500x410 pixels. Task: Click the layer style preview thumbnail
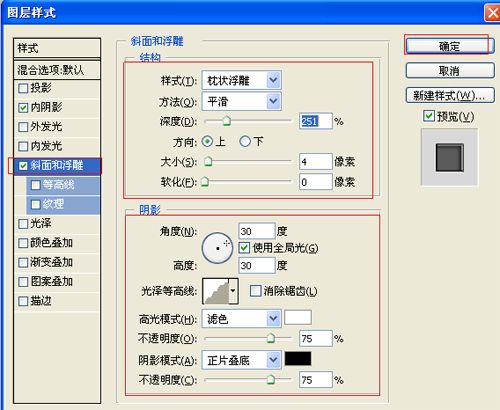449,157
